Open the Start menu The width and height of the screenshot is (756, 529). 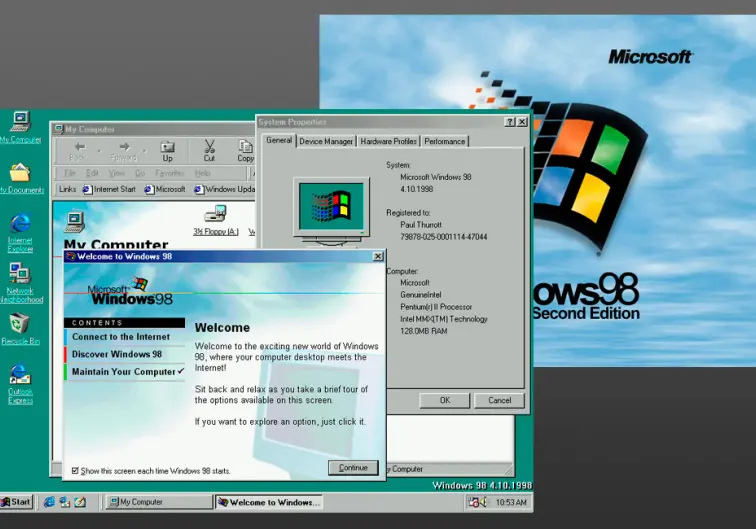[x=17, y=502]
